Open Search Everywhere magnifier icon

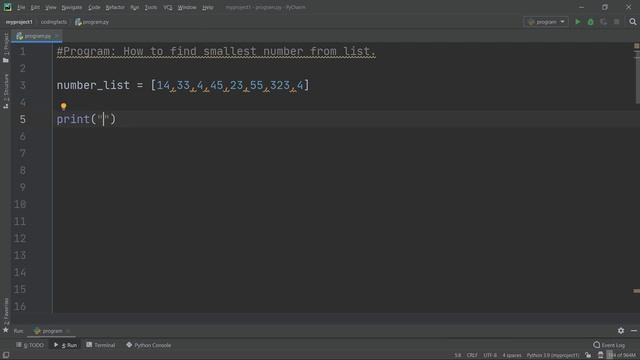633,22
